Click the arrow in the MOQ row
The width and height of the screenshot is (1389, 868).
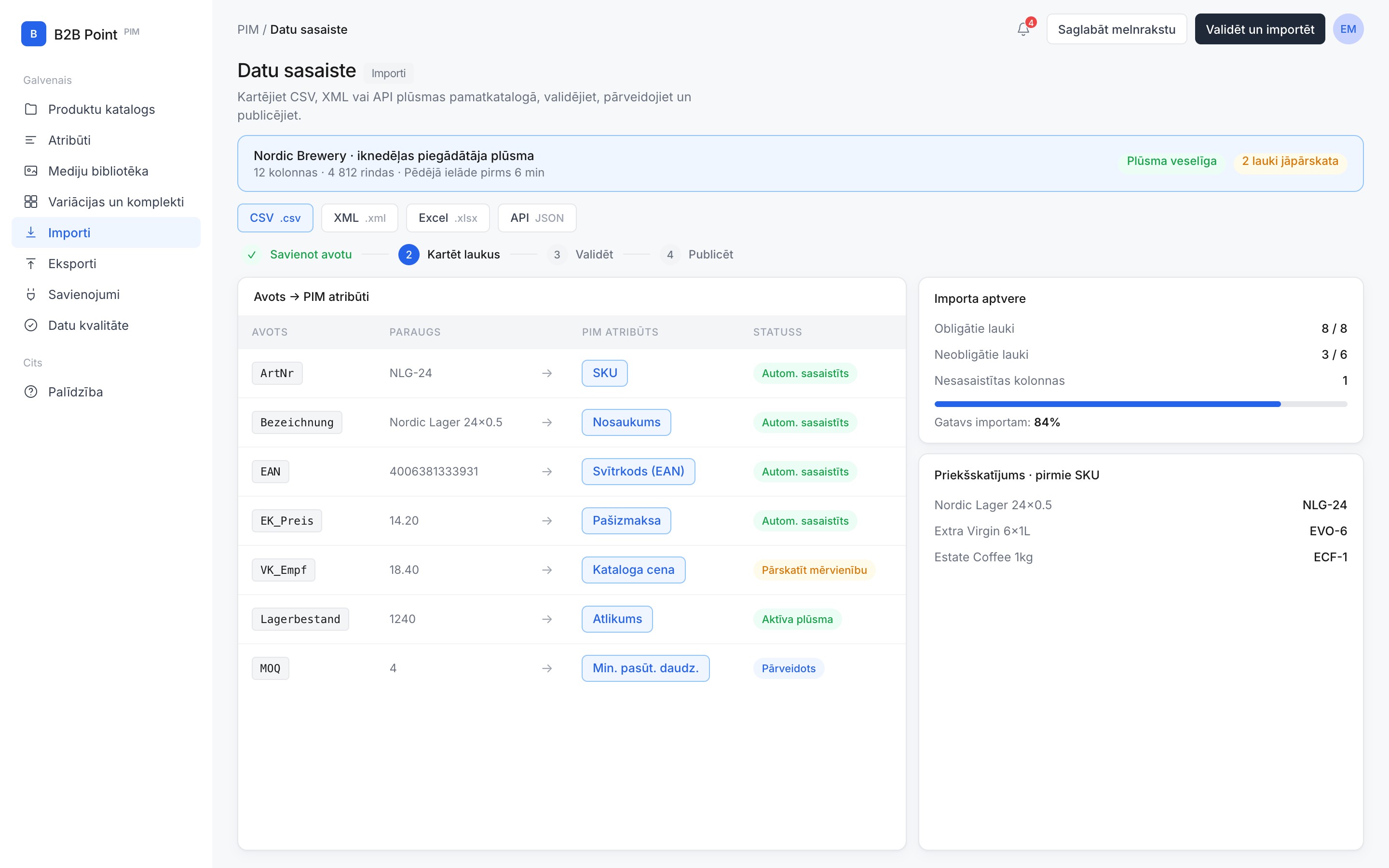pyautogui.click(x=547, y=668)
